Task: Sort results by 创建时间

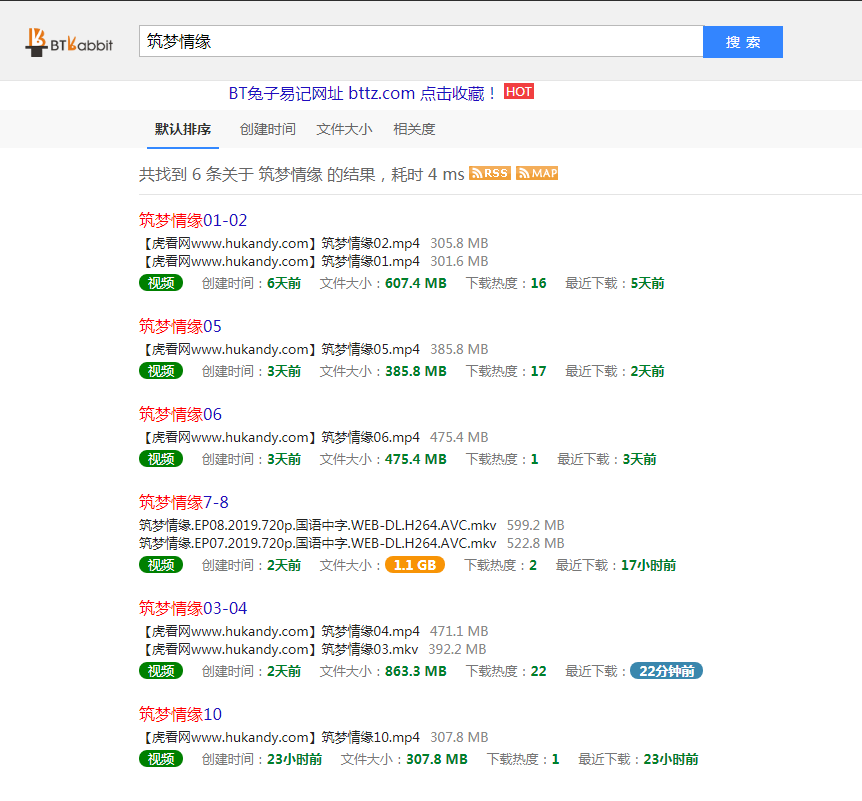Action: [267, 129]
